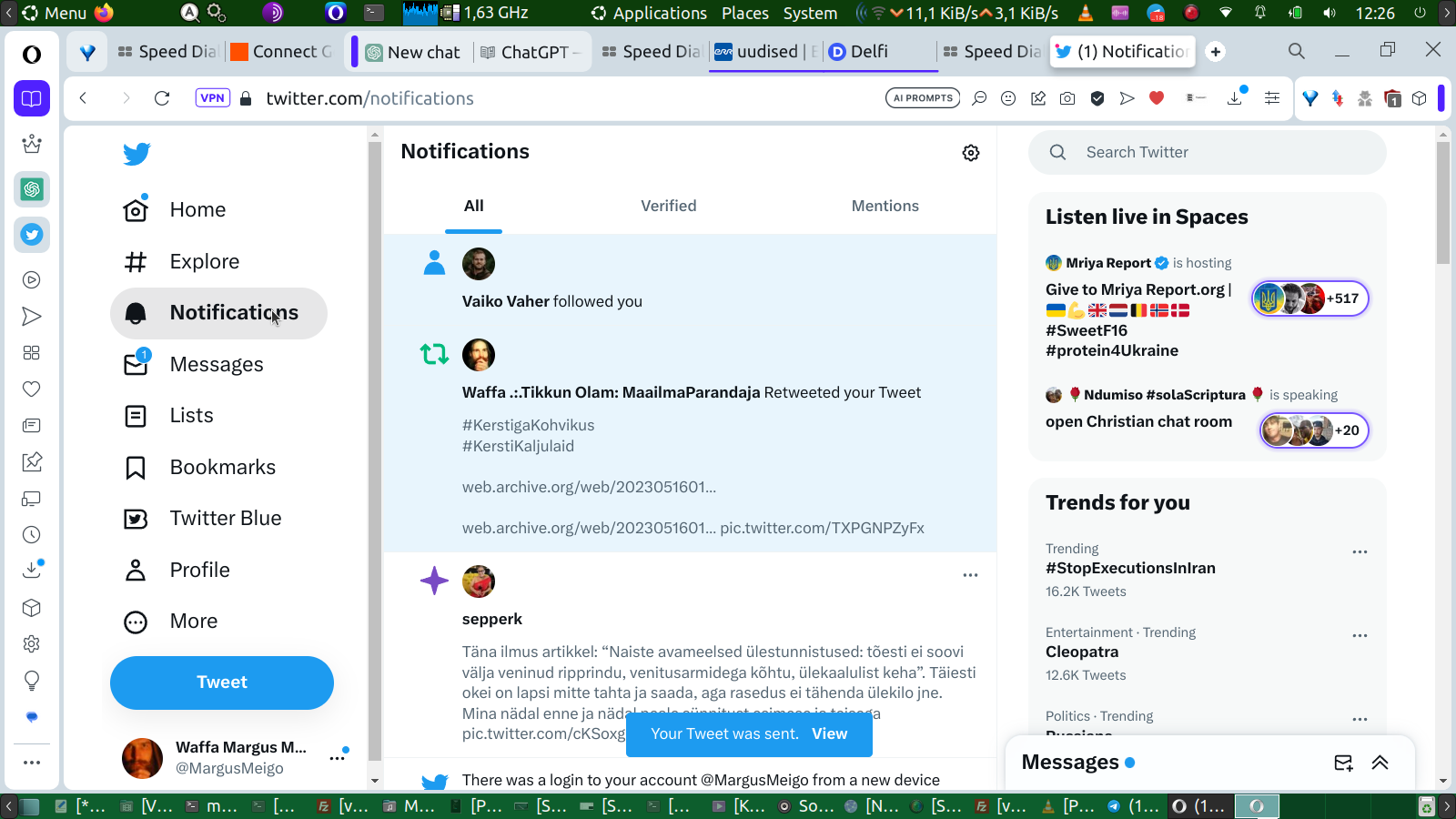Open Twitter panel in Opera sidebar

click(x=32, y=235)
